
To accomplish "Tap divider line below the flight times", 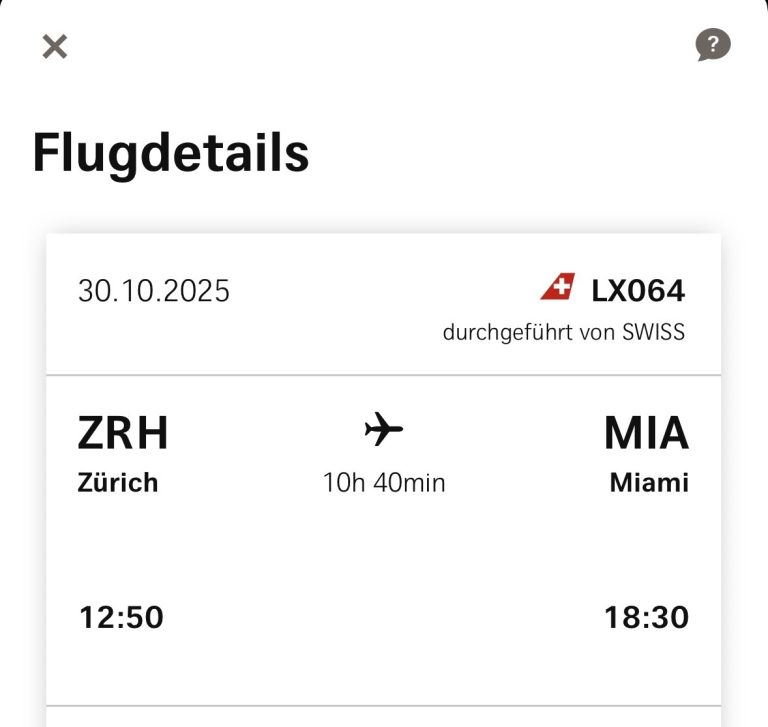I will click(384, 706).
